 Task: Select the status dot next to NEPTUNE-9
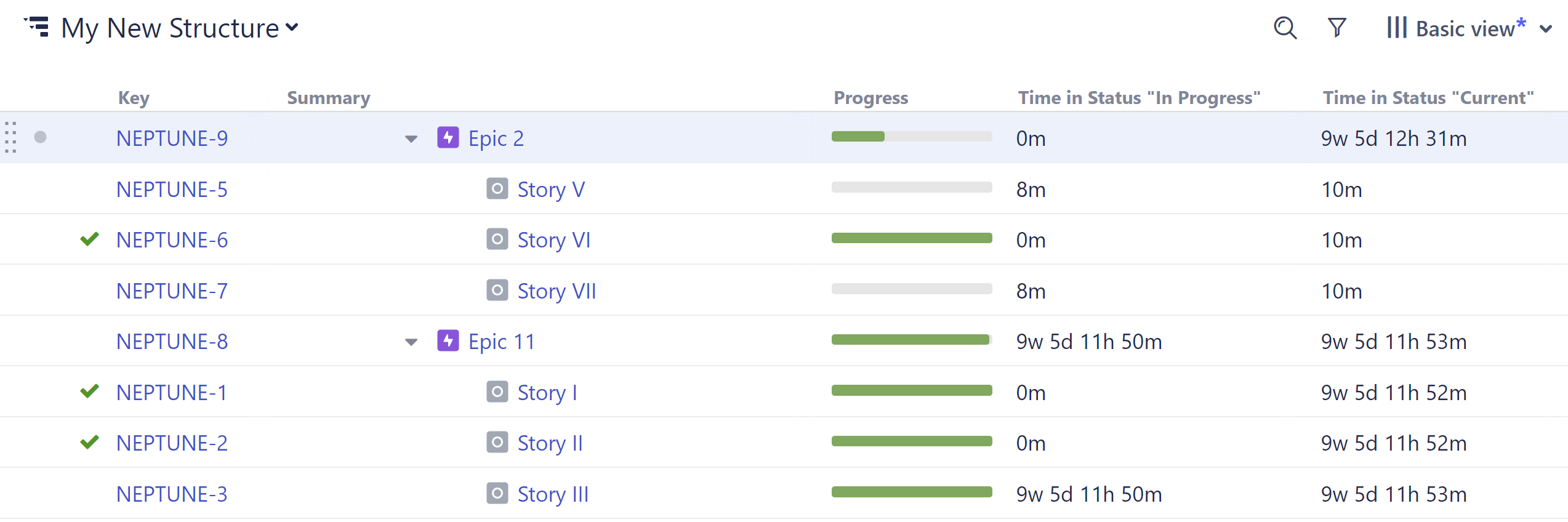click(41, 138)
